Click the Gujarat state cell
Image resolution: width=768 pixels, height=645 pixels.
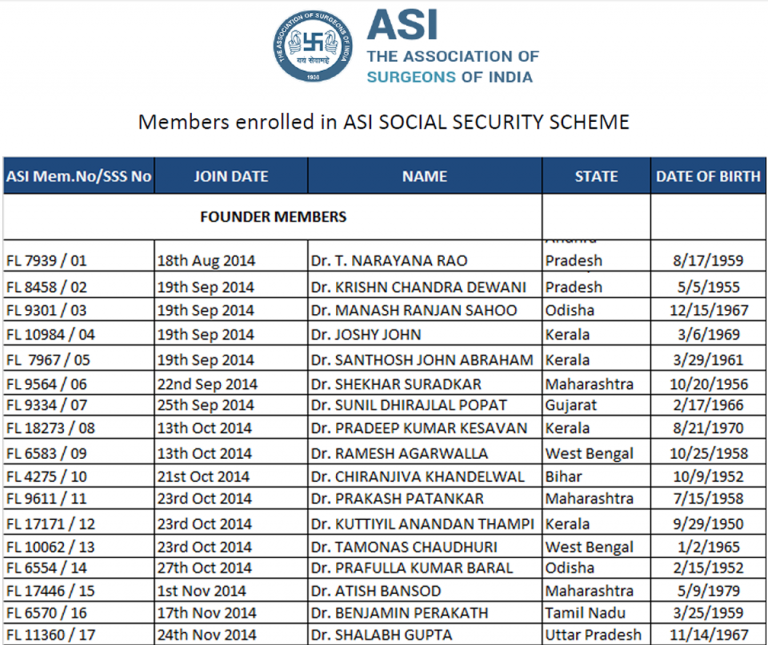[571, 405]
